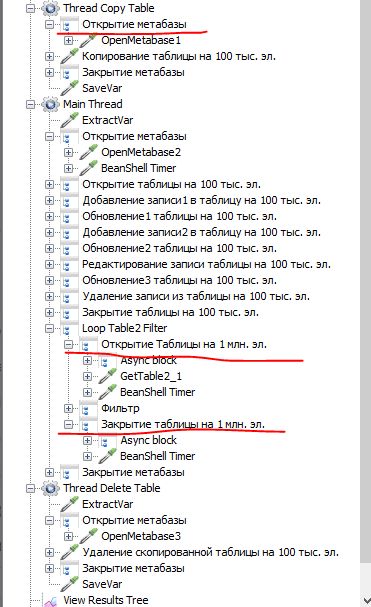371x607 pixels.
Task: Click the Thread Delete Table gear icon
Action: [x=50, y=488]
